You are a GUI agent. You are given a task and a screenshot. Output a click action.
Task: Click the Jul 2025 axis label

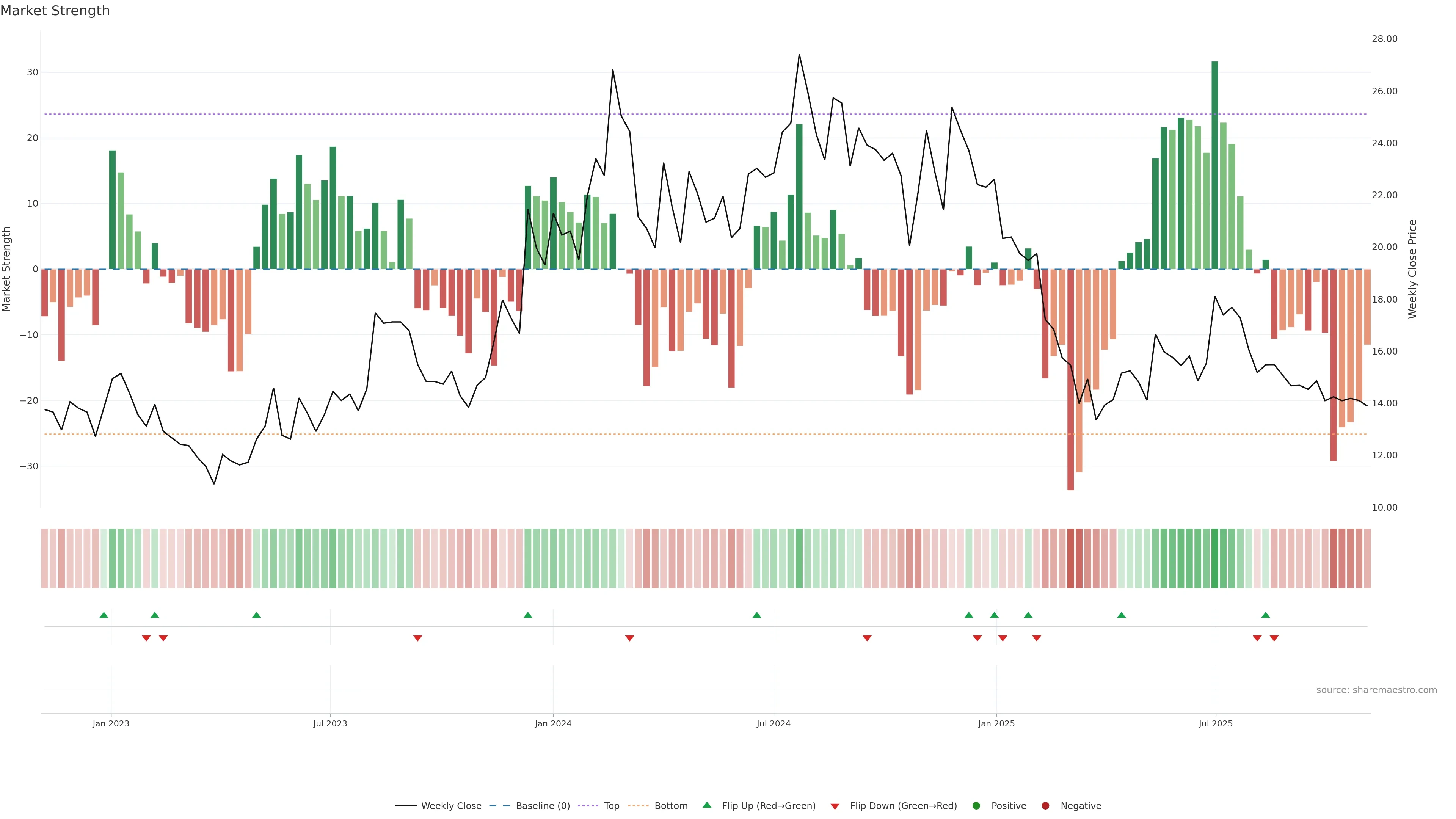1215,723
